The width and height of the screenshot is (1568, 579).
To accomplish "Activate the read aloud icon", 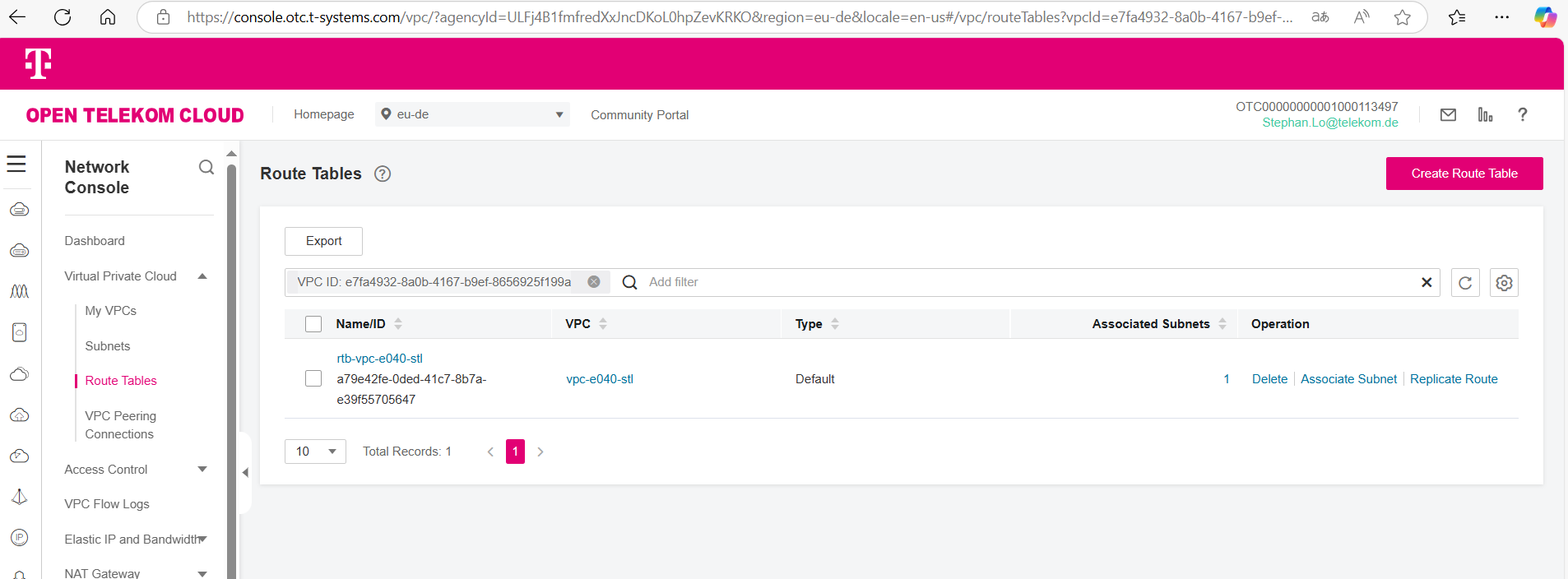I will pos(1362,16).
